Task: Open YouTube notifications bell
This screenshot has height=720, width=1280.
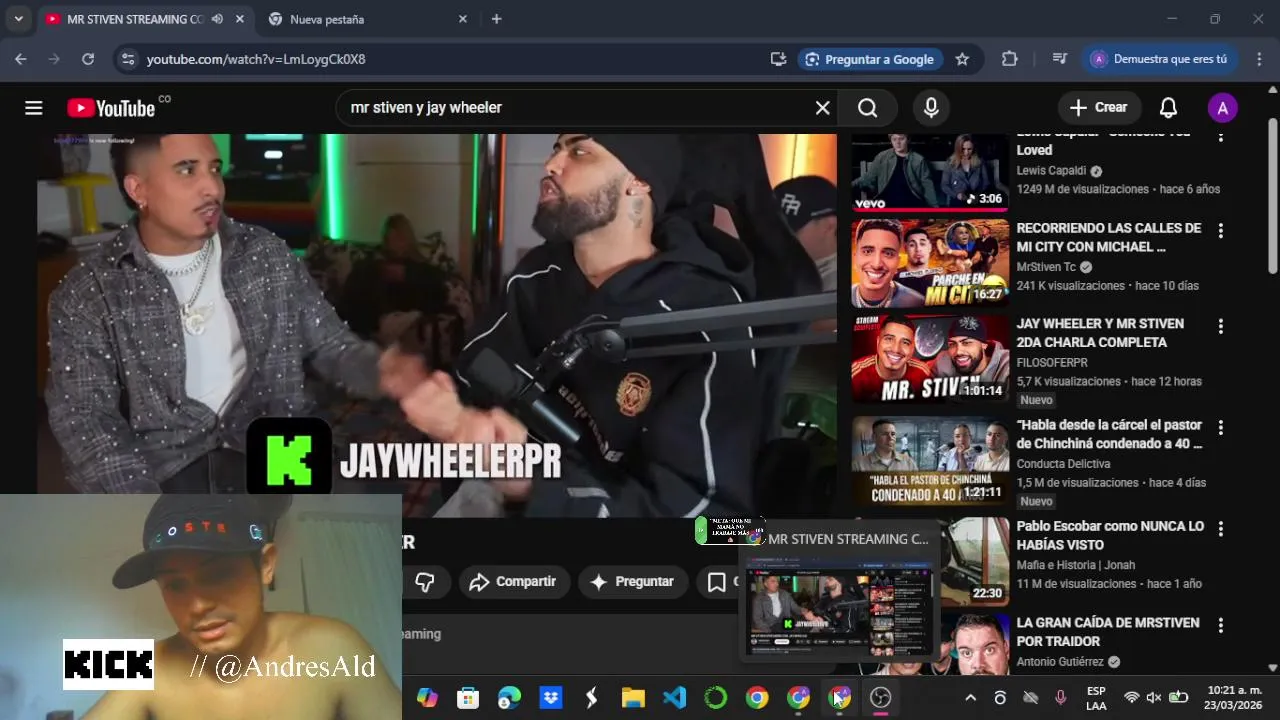Action: tap(1168, 108)
